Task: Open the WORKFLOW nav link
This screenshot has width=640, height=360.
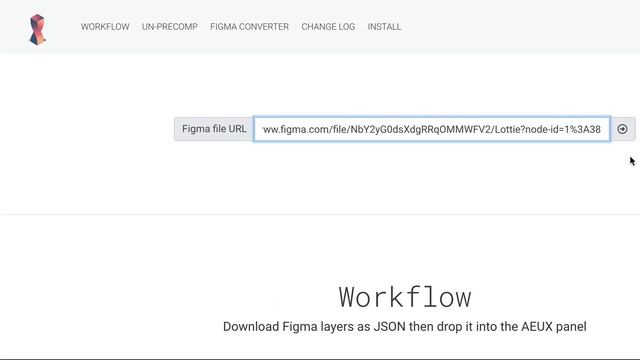Action: coord(105,27)
